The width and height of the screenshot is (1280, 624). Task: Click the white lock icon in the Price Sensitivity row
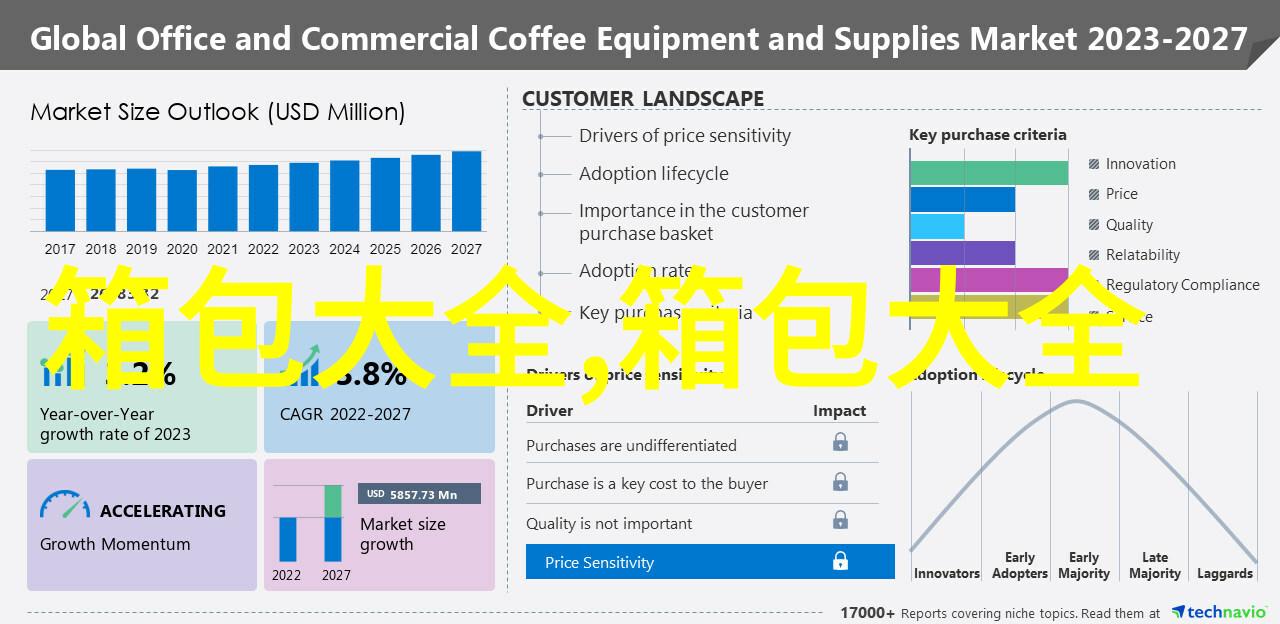[x=840, y=560]
